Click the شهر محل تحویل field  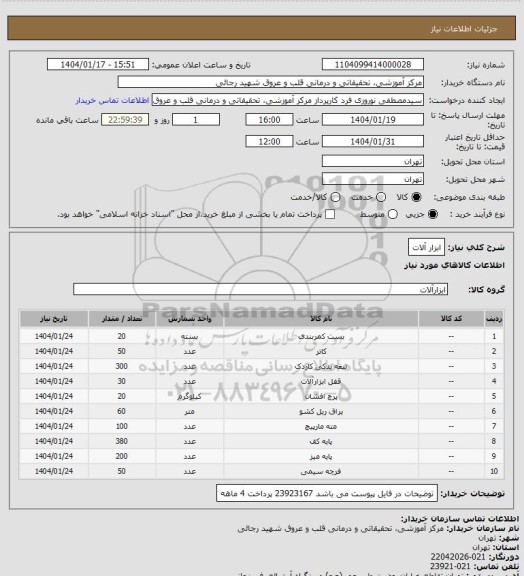pos(373,179)
